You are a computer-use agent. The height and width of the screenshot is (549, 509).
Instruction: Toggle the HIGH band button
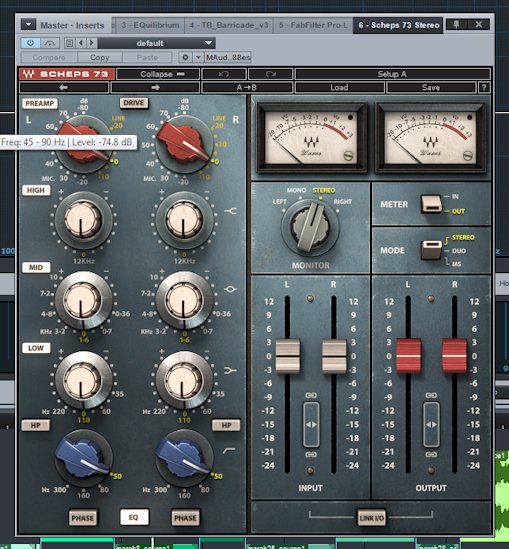36,190
